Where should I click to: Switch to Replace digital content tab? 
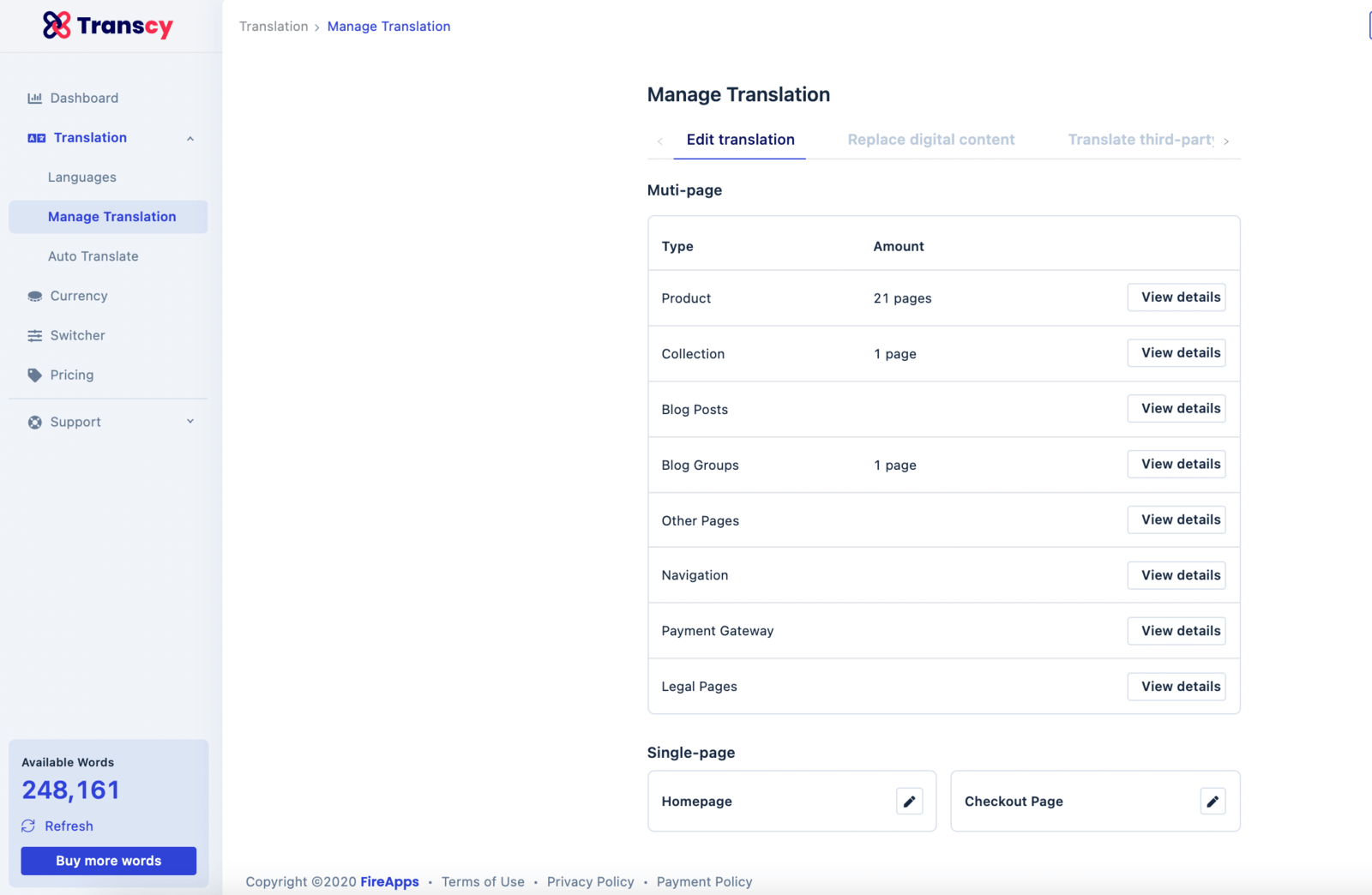point(930,140)
